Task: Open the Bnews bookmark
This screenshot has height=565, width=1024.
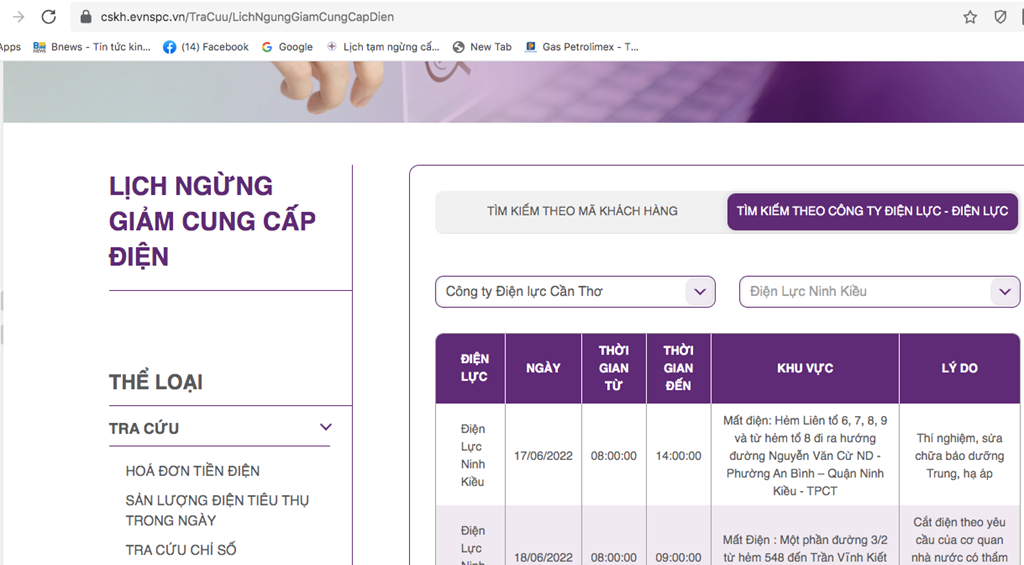Action: click(x=92, y=47)
